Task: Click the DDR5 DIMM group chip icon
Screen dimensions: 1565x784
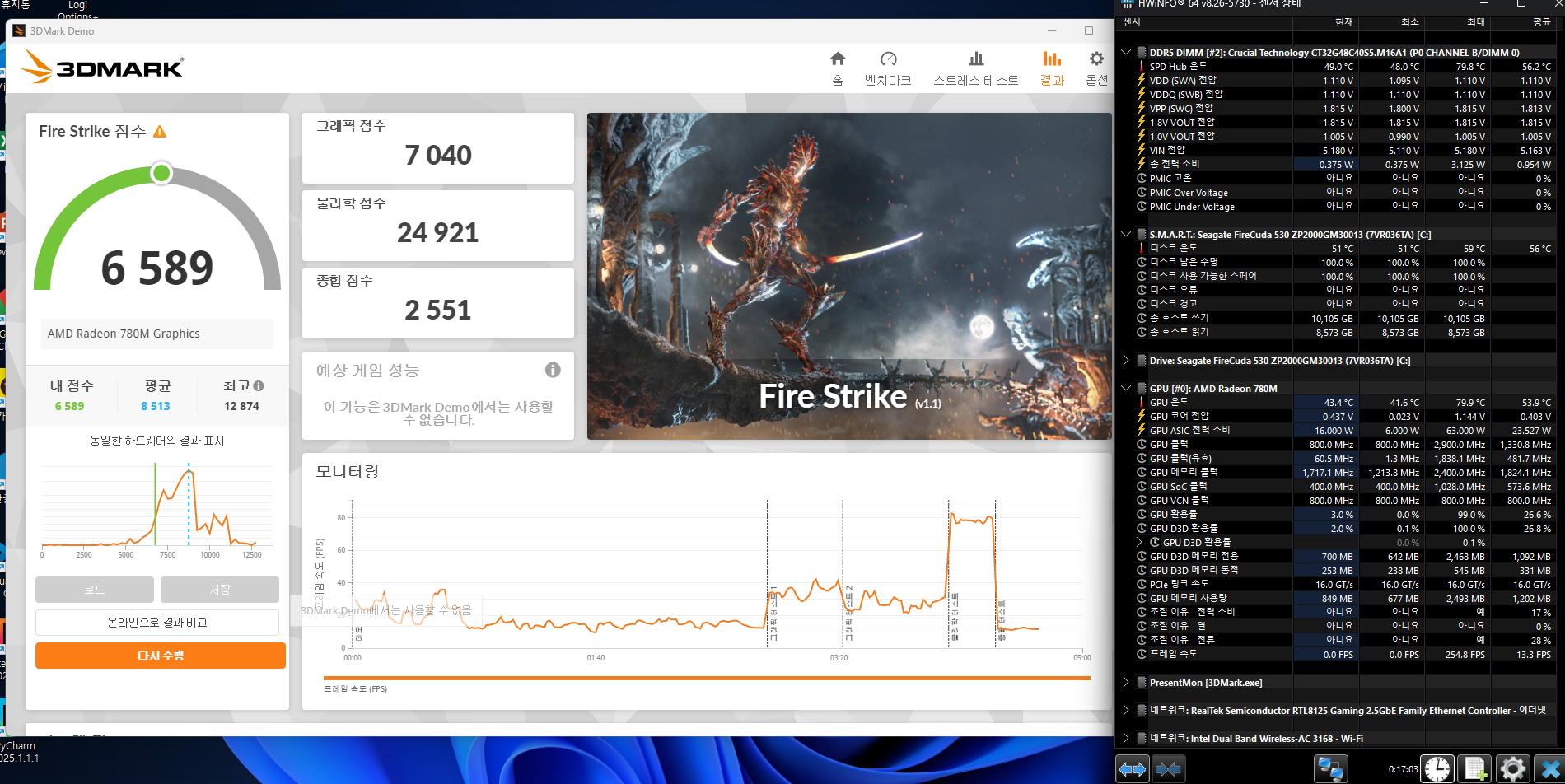Action: pos(1142,52)
